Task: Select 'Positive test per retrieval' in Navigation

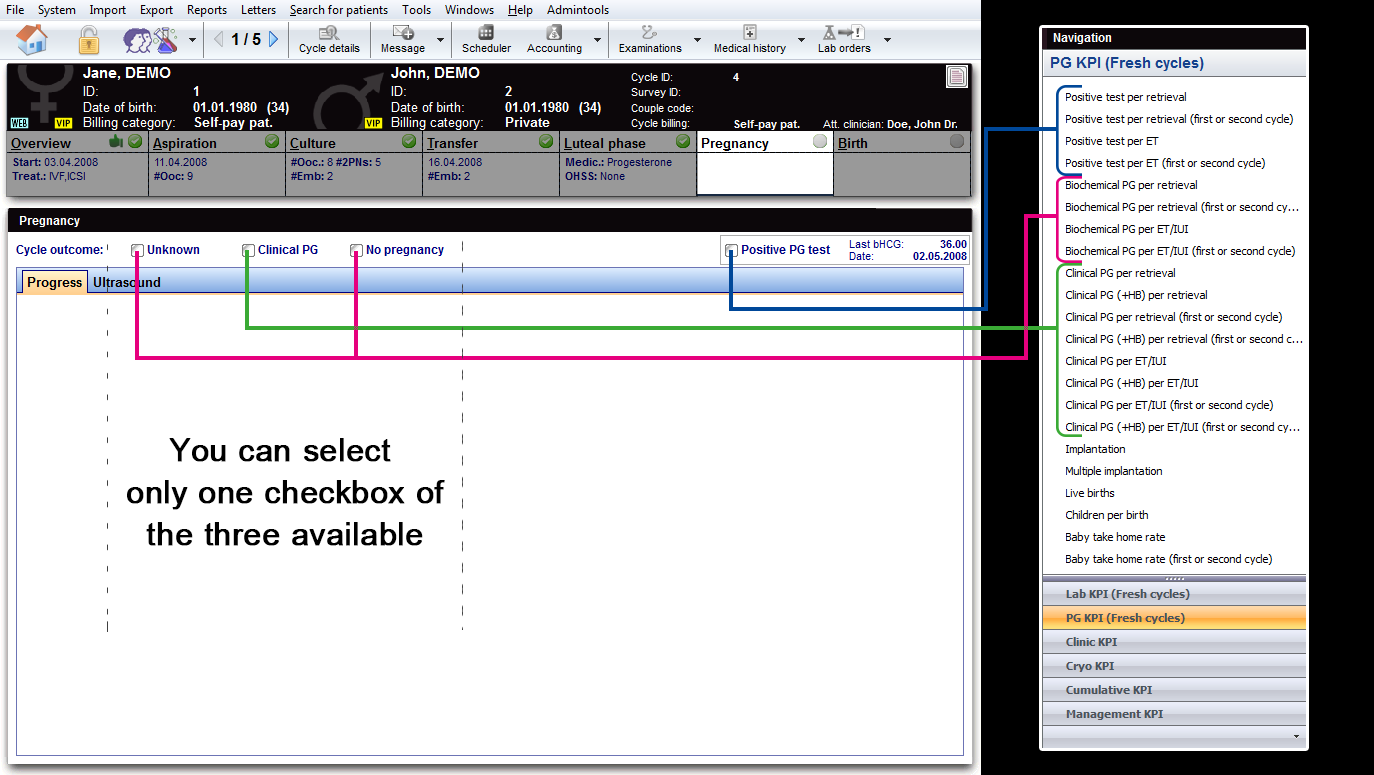Action: tap(1126, 97)
